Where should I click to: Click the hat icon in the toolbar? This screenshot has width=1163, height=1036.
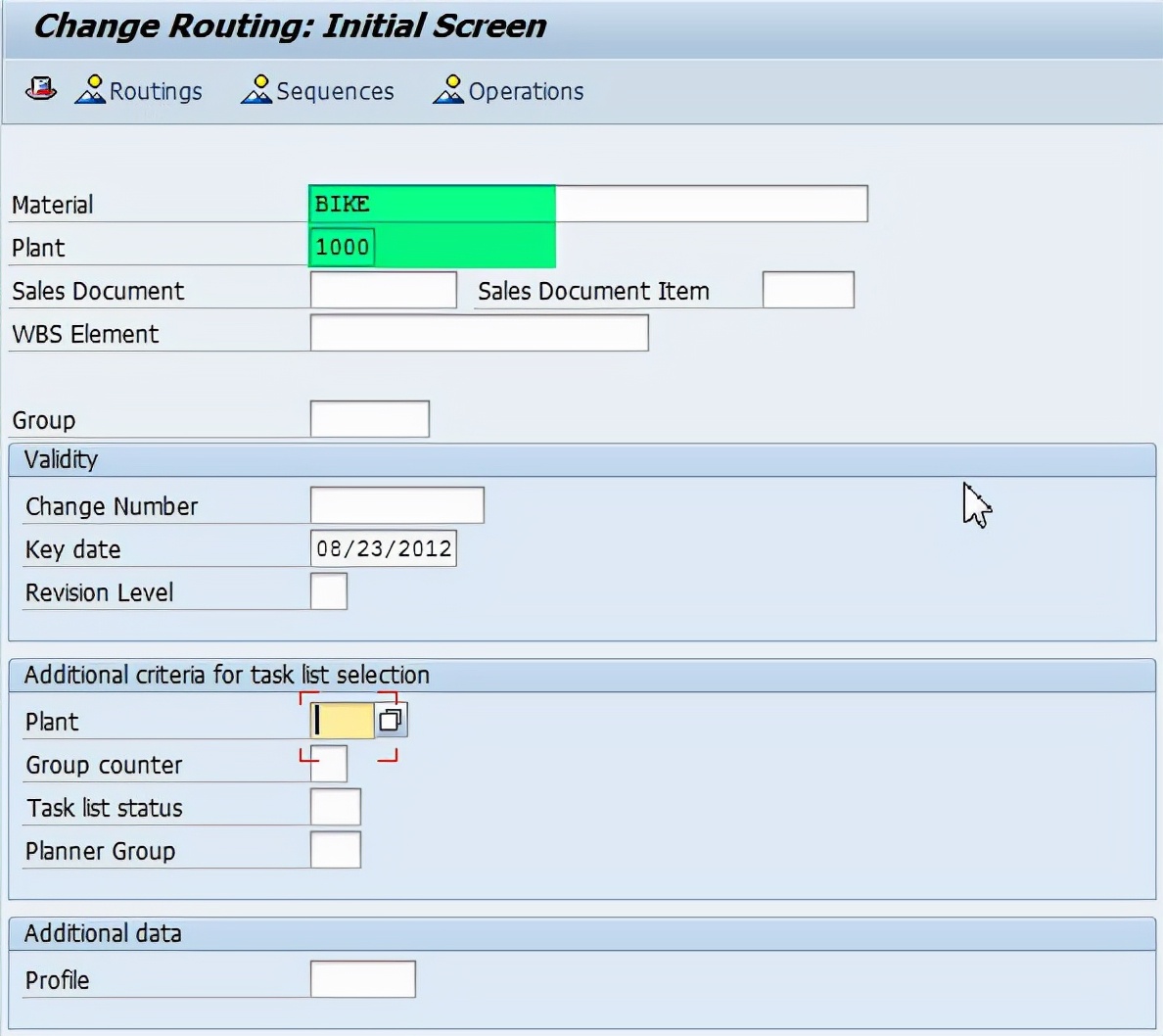pyautogui.click(x=40, y=90)
